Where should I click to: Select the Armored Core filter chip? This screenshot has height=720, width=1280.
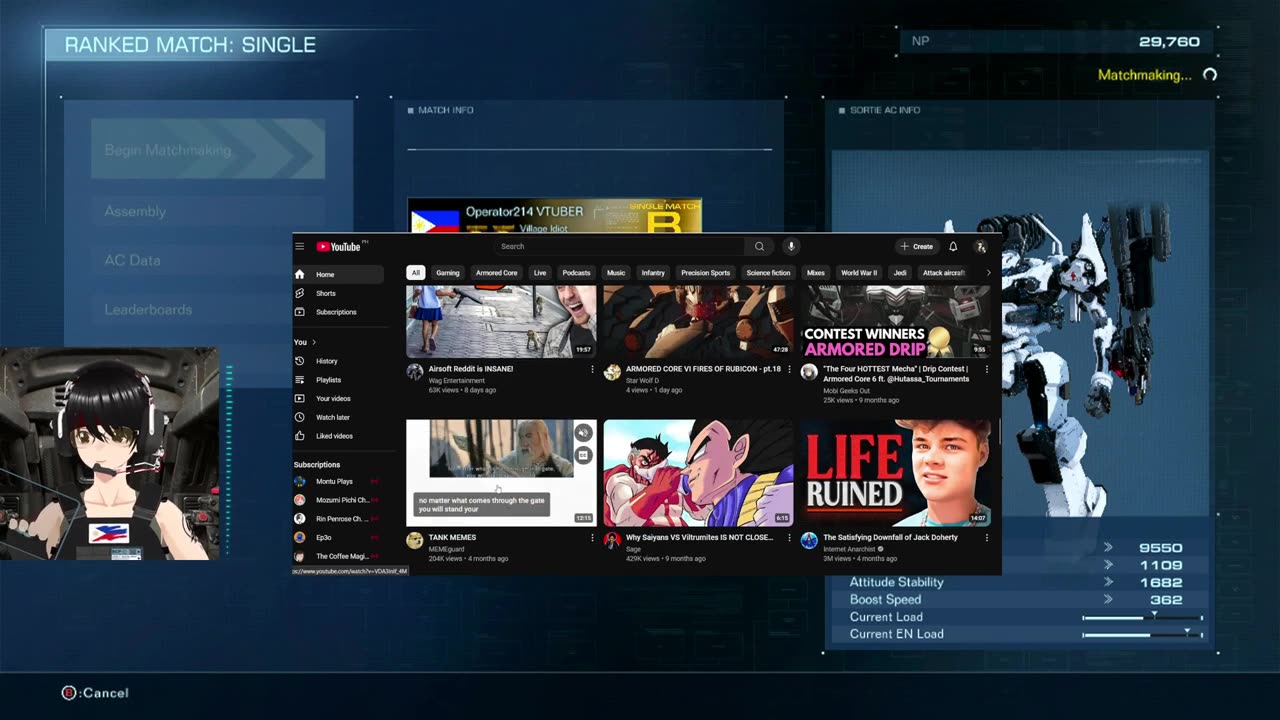pos(497,273)
